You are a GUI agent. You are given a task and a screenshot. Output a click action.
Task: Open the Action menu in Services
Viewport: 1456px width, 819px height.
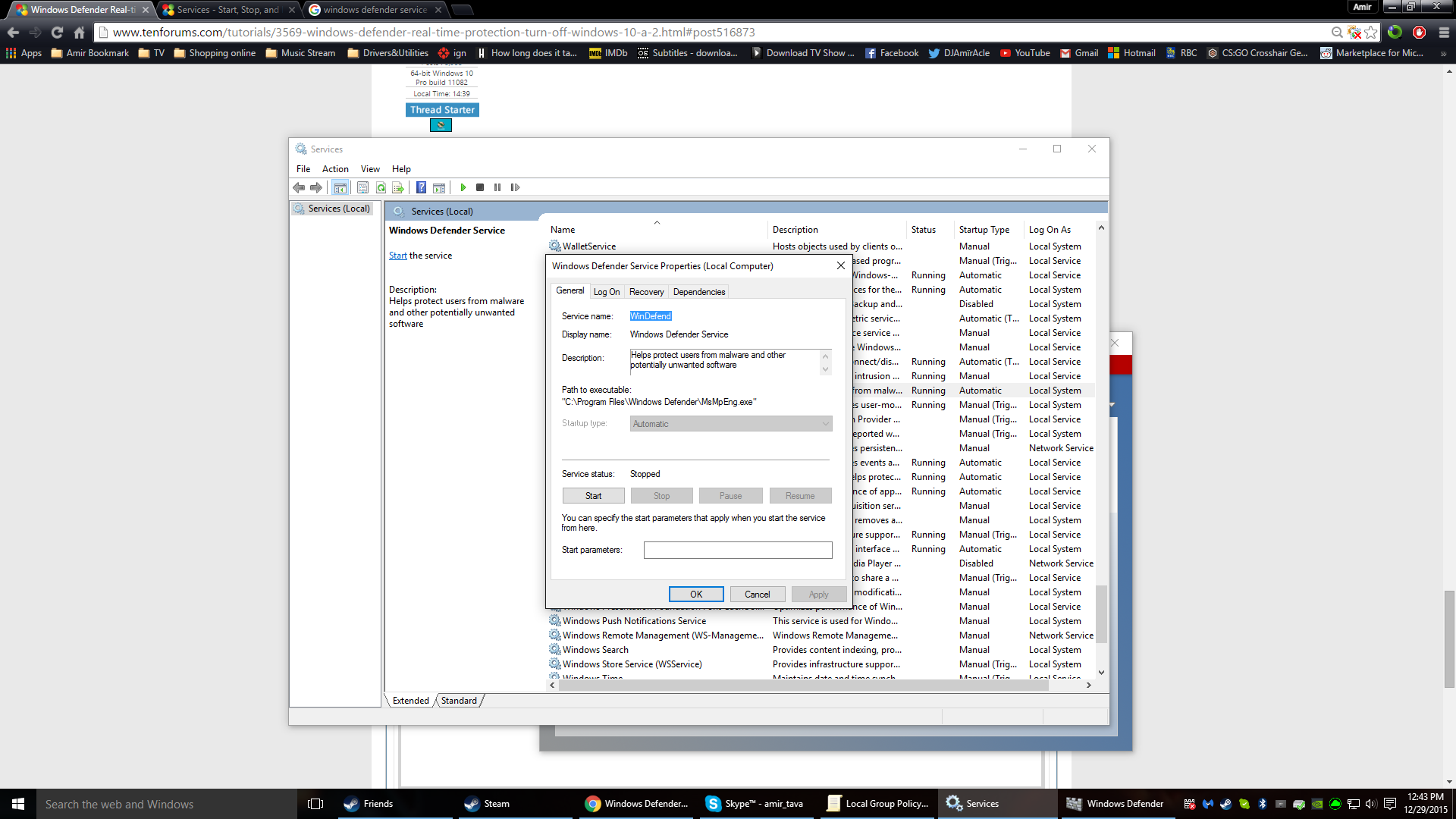pyautogui.click(x=335, y=169)
